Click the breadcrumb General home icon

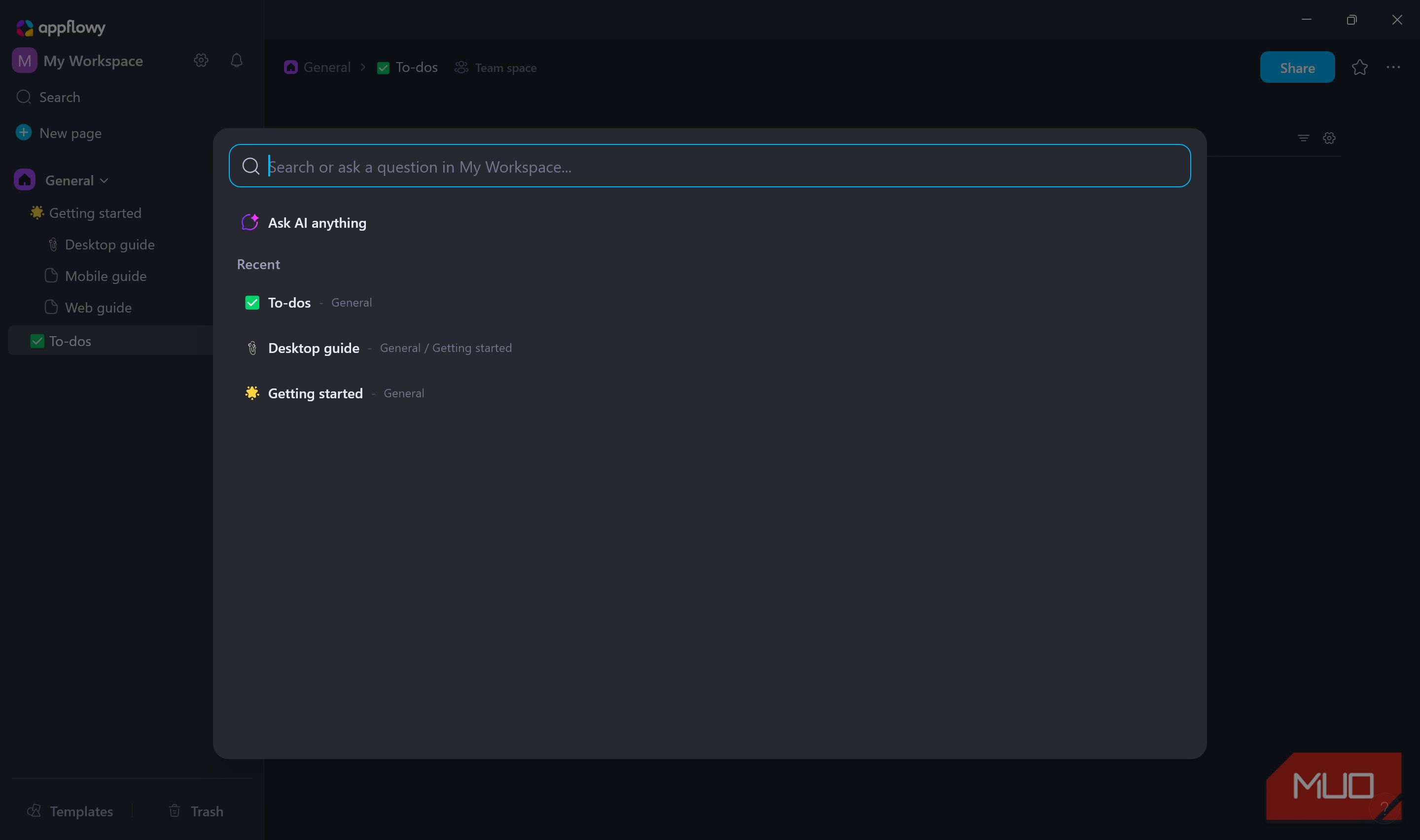(x=291, y=68)
